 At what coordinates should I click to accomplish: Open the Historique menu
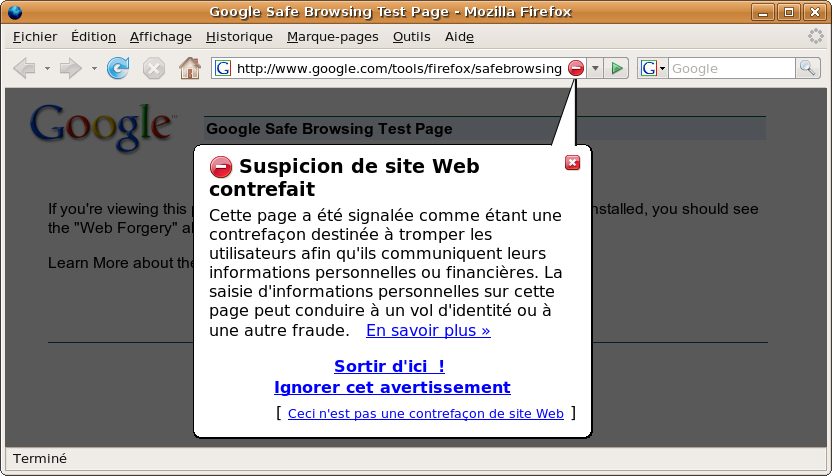coord(239,36)
